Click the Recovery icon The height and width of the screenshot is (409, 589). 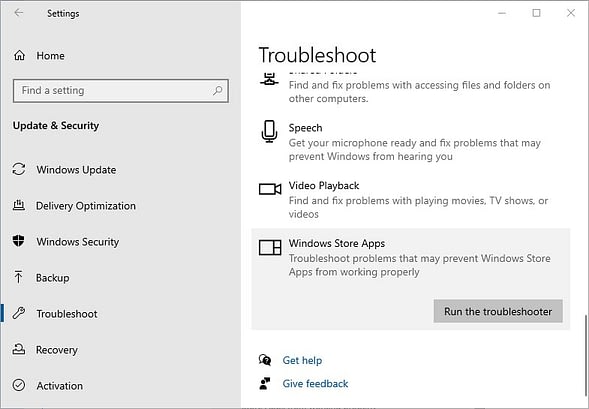(18, 349)
